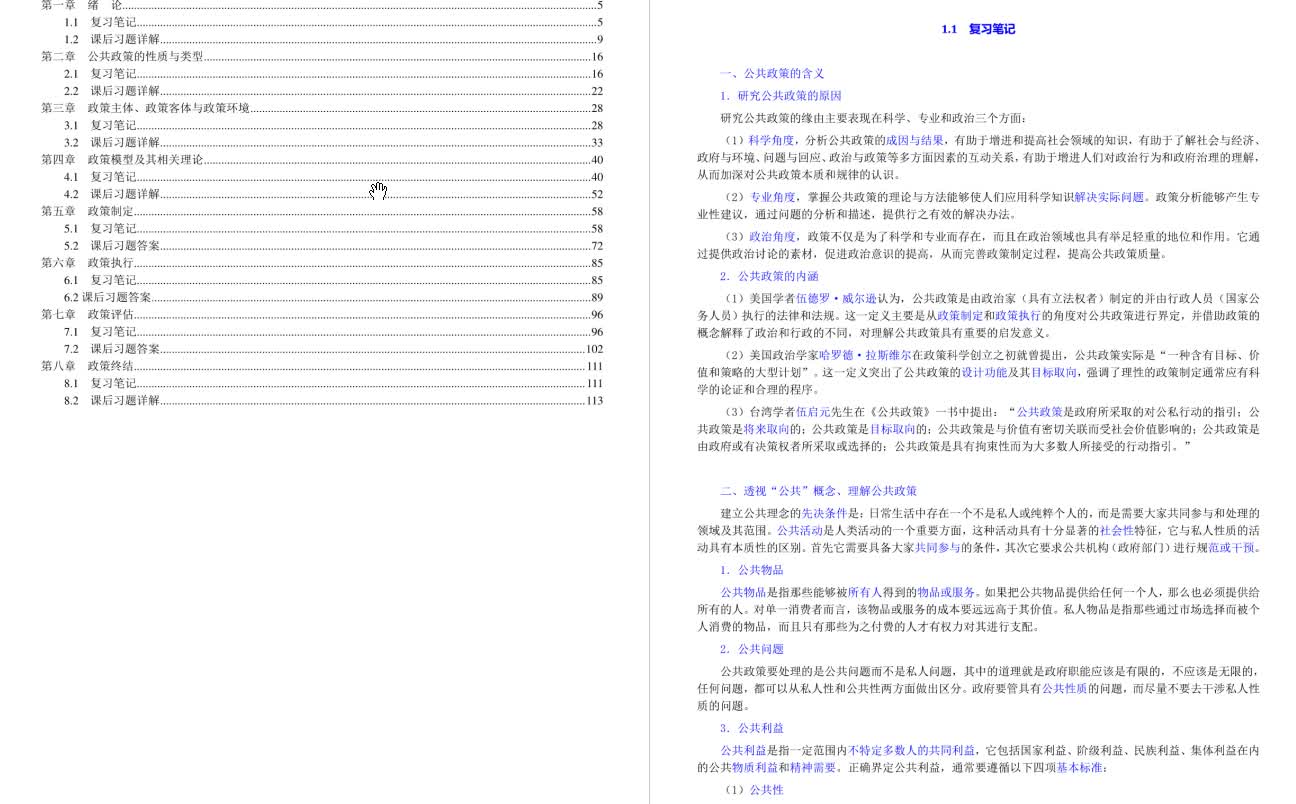Click the blue name 伍启元
Viewport: 1296px width, 804px height.
tap(813, 411)
